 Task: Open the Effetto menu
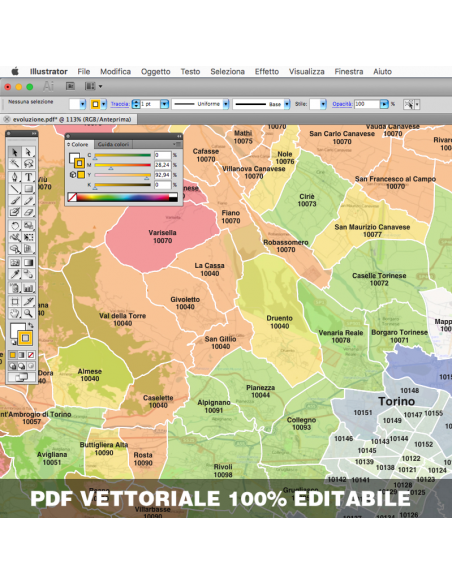pos(267,72)
